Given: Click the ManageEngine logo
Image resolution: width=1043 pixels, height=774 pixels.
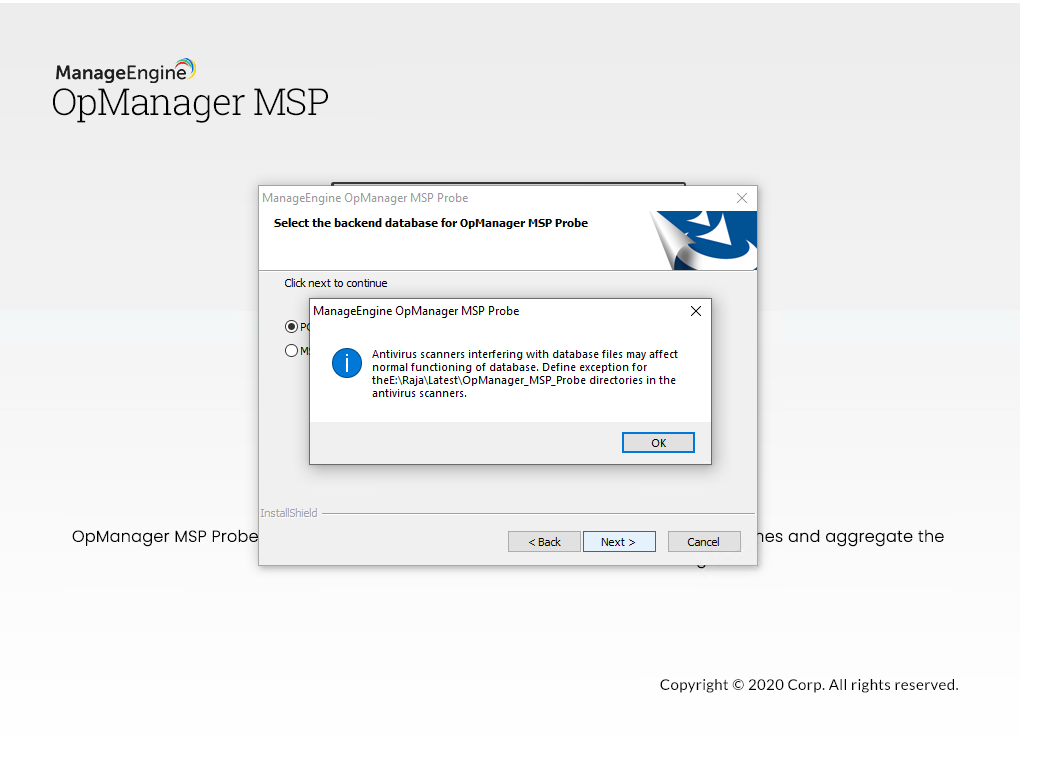Looking at the screenshot, I should [x=126, y=69].
